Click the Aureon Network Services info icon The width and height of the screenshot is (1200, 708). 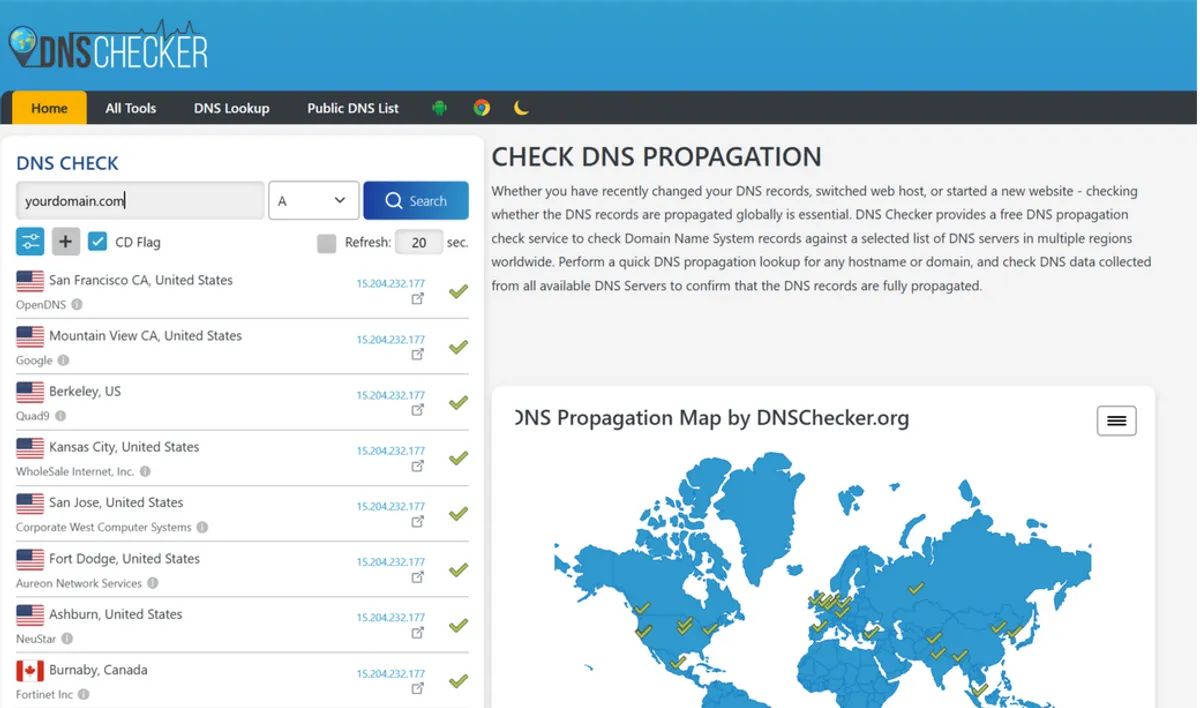153,583
